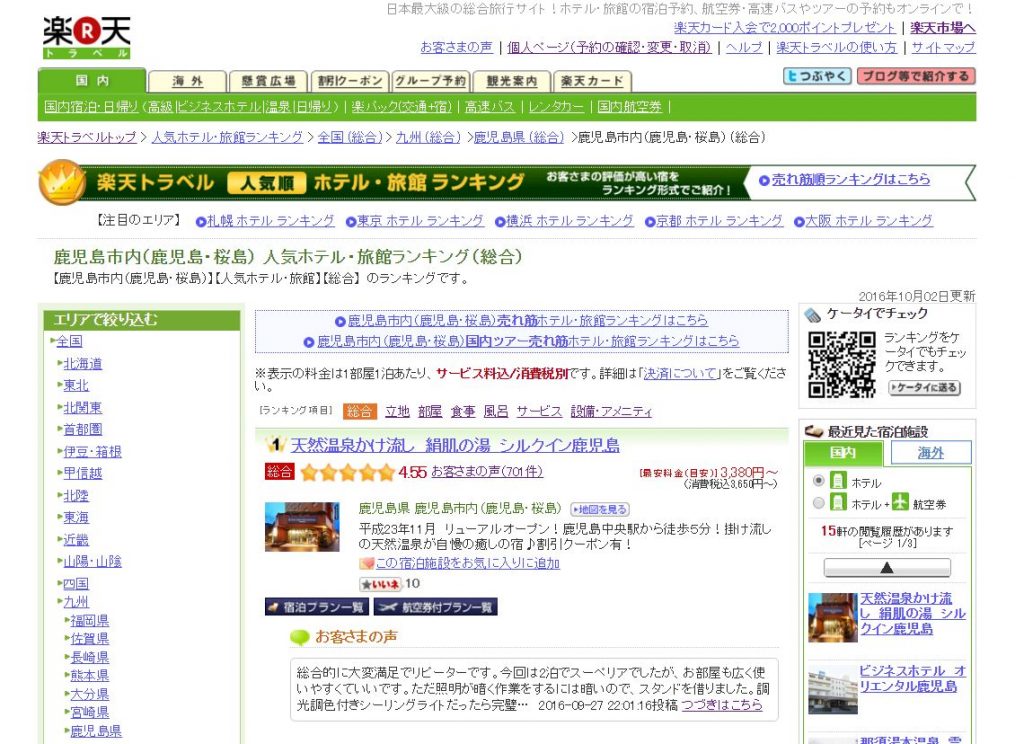Click the シルクイン鹿児島 hotel thumbnail photo

[x=302, y=526]
